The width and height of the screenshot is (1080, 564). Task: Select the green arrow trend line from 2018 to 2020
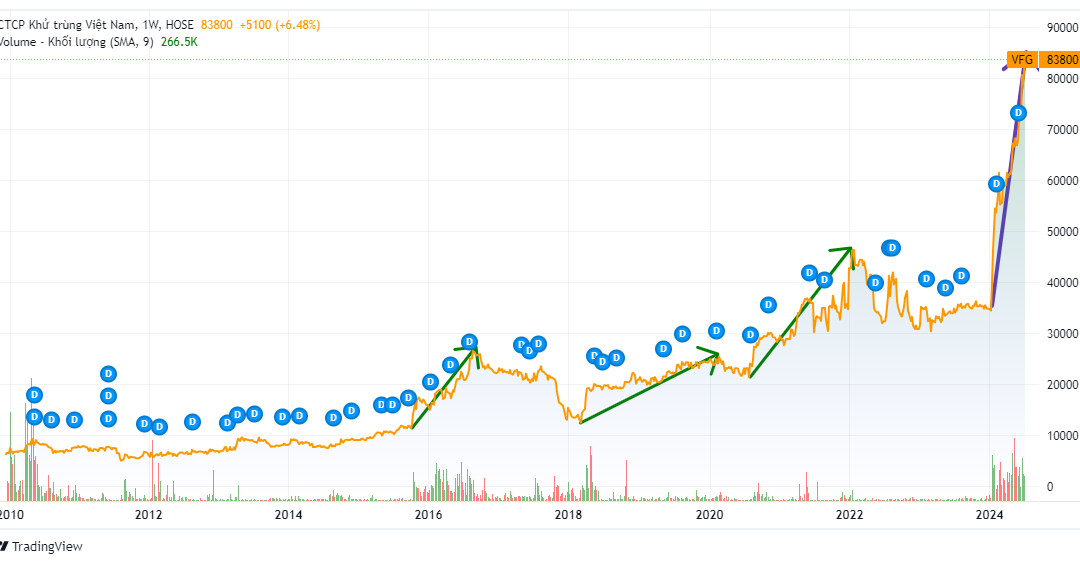point(649,388)
